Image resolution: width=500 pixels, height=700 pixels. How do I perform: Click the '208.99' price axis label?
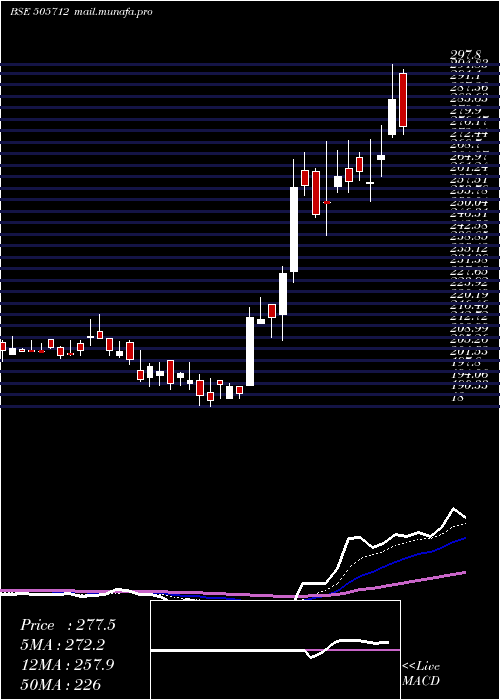tap(469, 329)
